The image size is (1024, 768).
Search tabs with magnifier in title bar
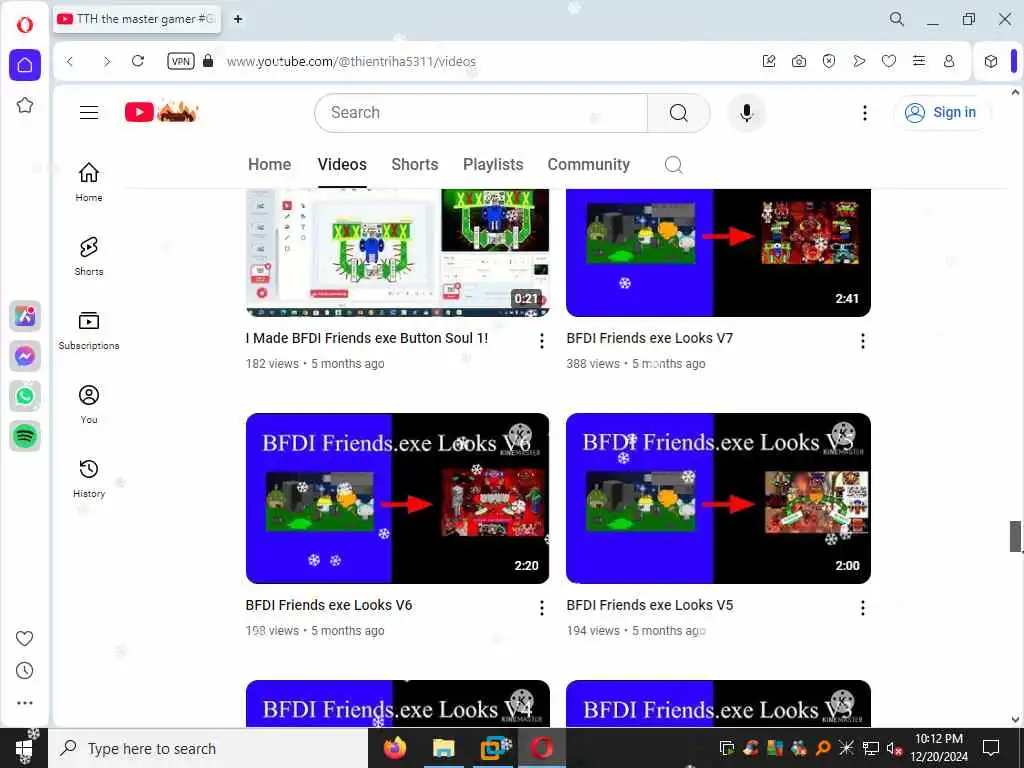897,19
